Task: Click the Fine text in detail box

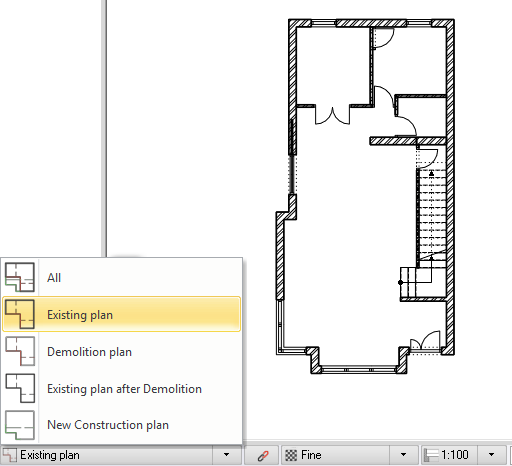Action: tap(311, 455)
